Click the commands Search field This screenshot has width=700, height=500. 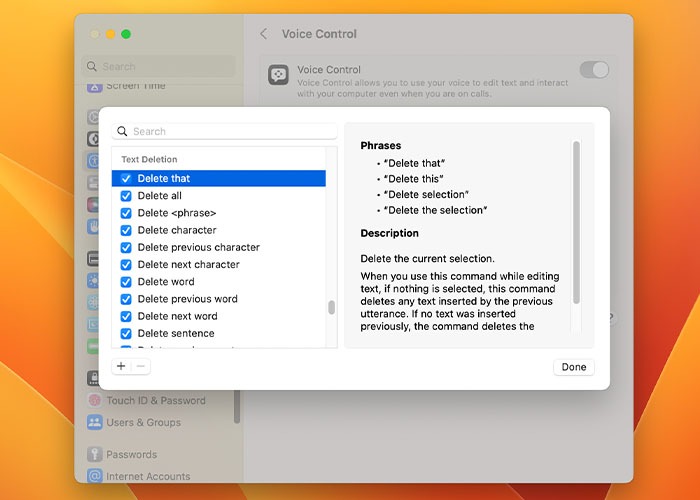click(225, 131)
